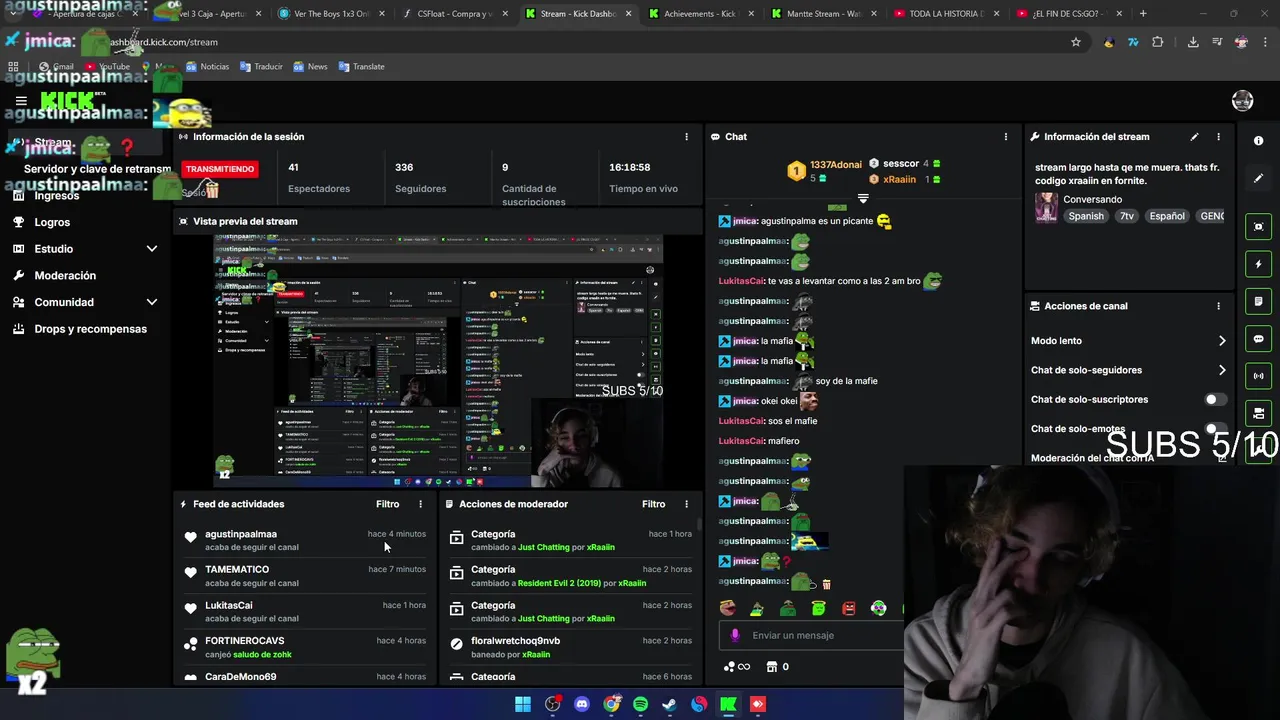This screenshot has width=1280, height=720.
Task: Open Drops y recompensas page
Action: [x=90, y=329]
